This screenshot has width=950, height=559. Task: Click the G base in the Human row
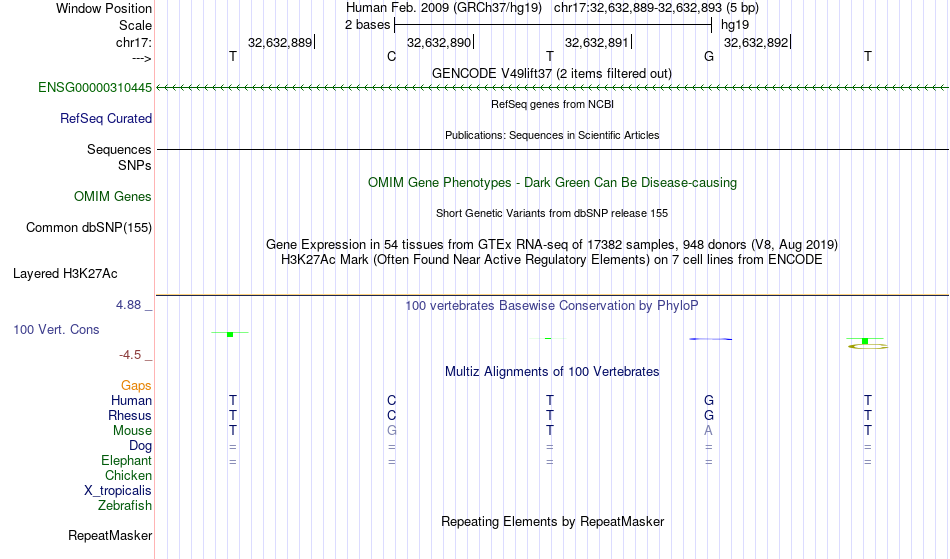click(x=709, y=400)
